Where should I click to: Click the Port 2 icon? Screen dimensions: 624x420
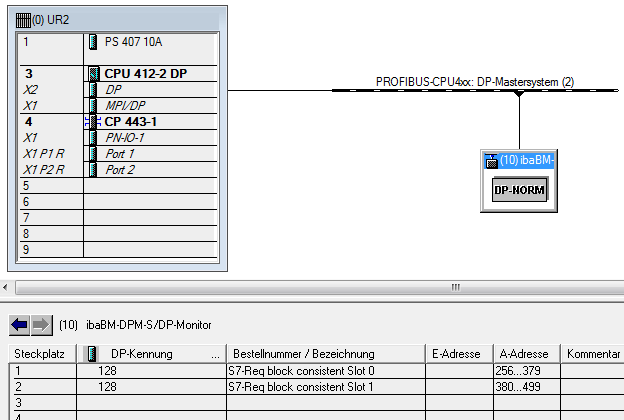coord(93,170)
